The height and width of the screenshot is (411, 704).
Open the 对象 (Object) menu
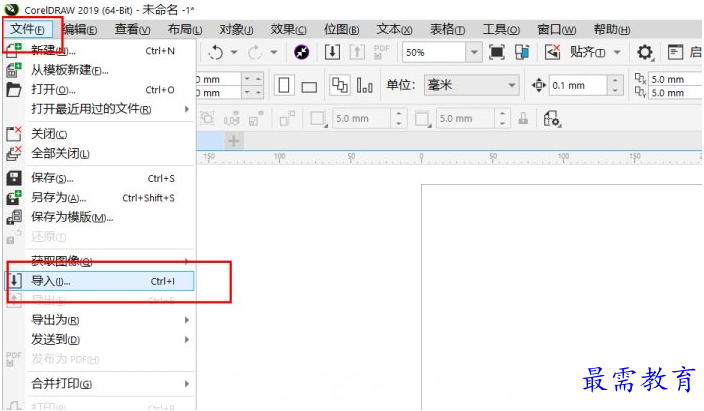(236, 30)
